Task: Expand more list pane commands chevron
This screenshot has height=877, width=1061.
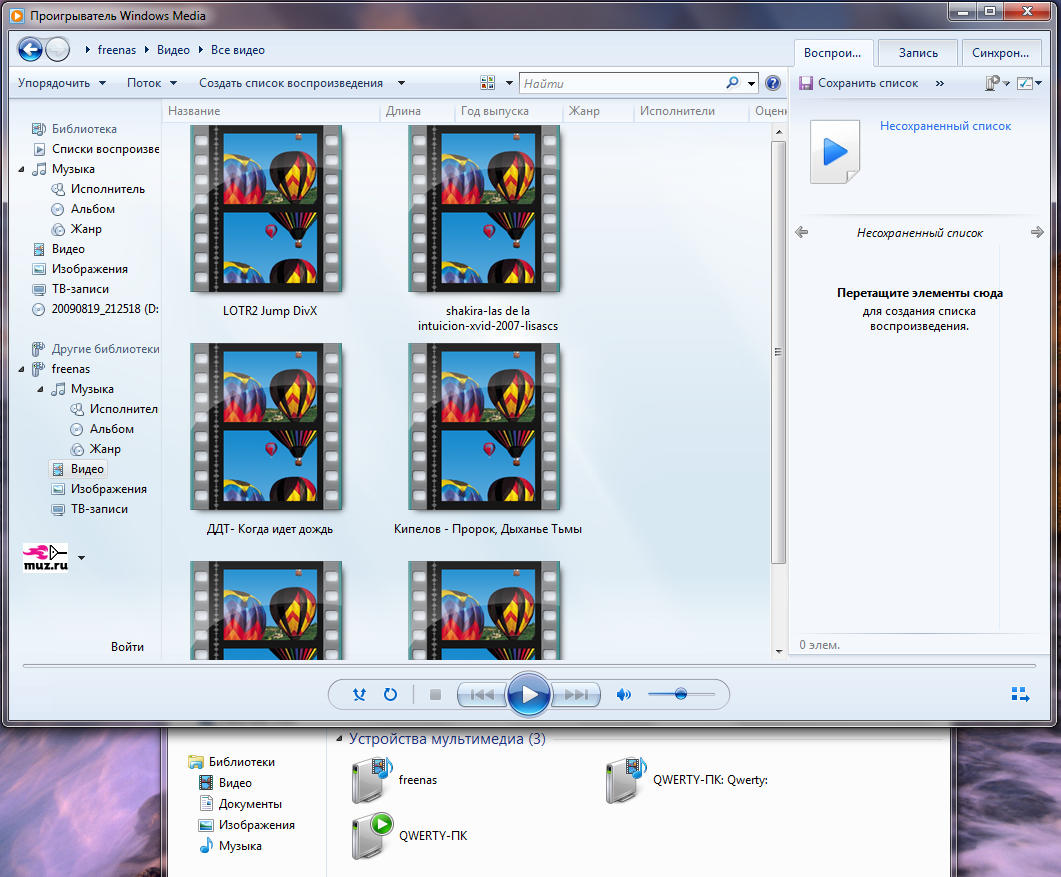Action: (x=939, y=83)
